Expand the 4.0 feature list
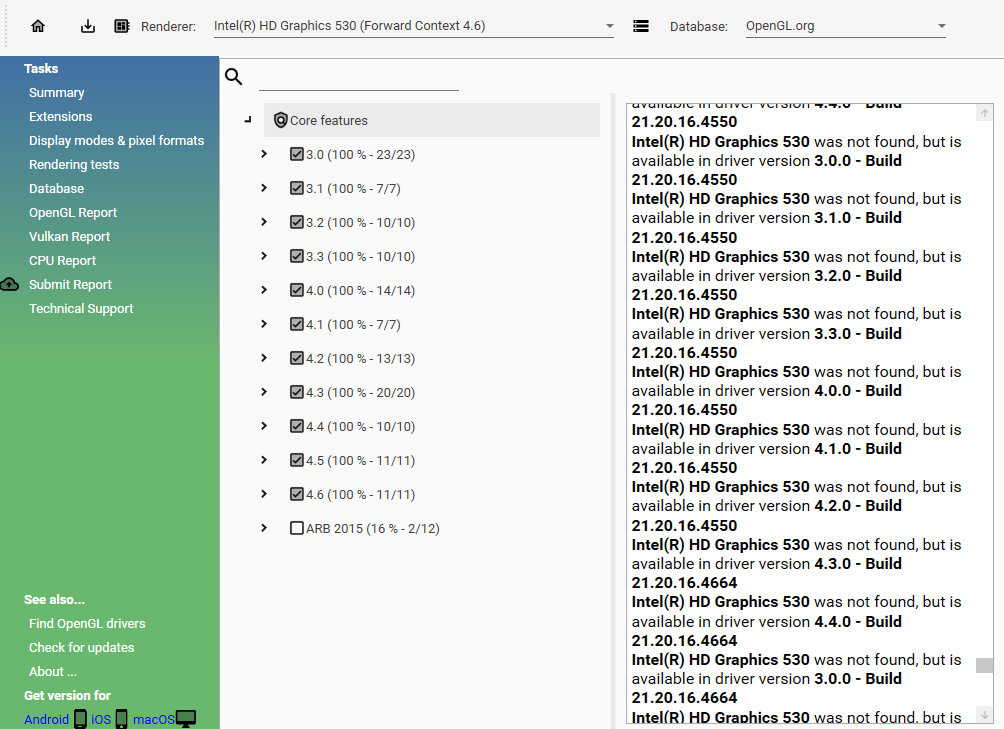This screenshot has width=1004, height=729. (264, 289)
